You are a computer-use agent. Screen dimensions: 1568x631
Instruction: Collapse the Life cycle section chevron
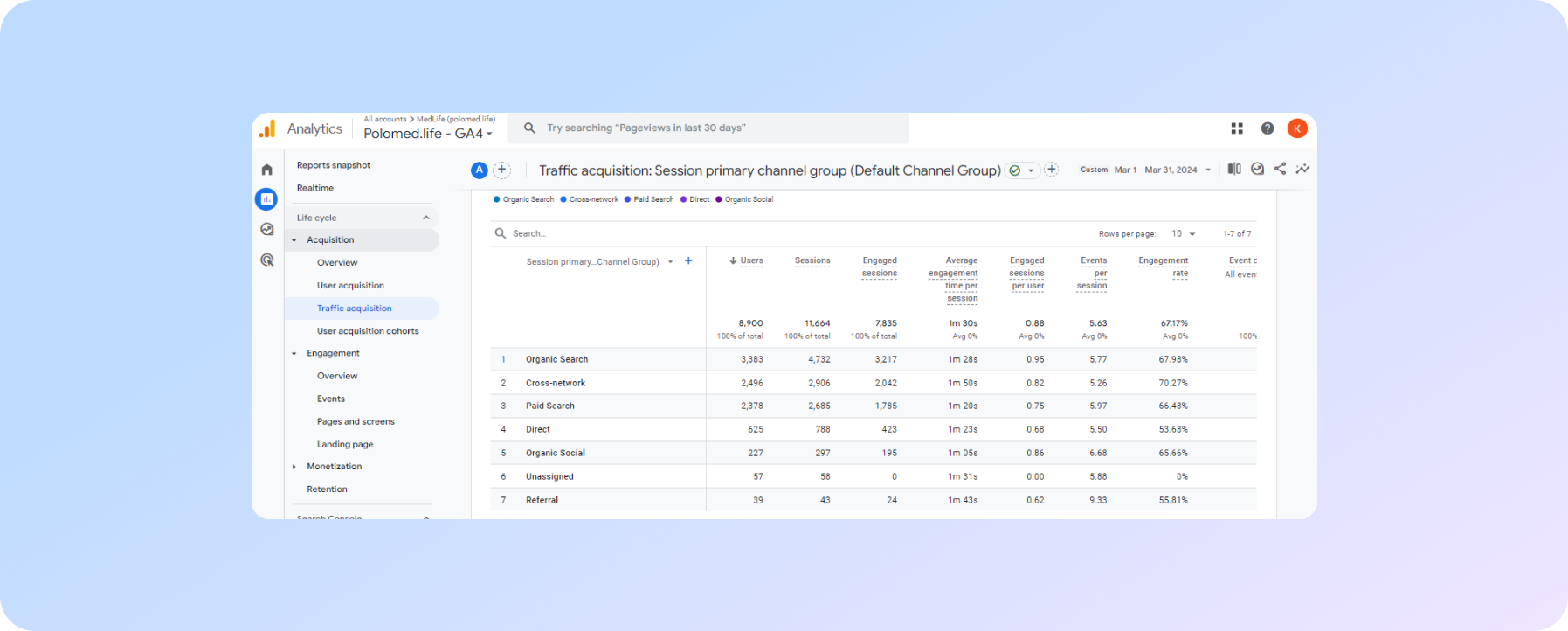(426, 218)
